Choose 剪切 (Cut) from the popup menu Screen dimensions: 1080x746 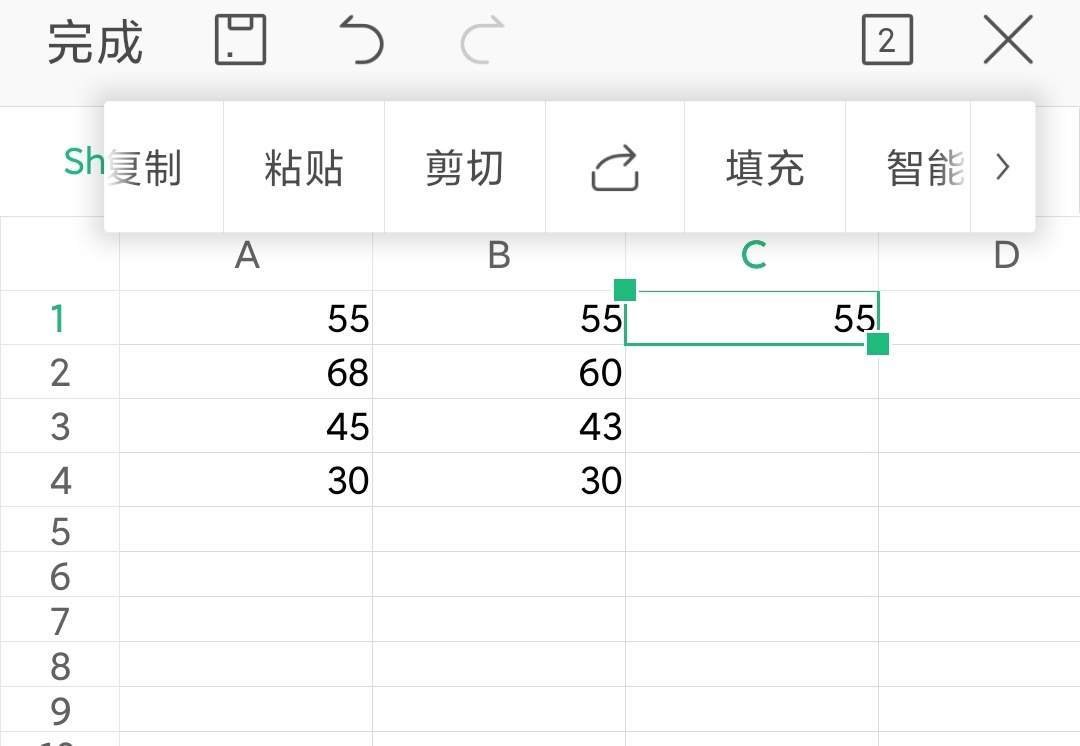[465, 167]
